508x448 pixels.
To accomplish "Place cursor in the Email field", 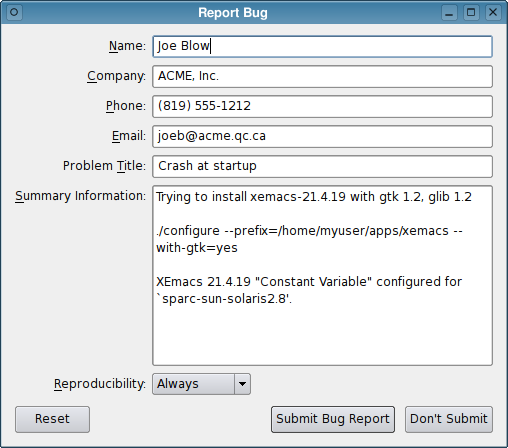I will point(322,136).
